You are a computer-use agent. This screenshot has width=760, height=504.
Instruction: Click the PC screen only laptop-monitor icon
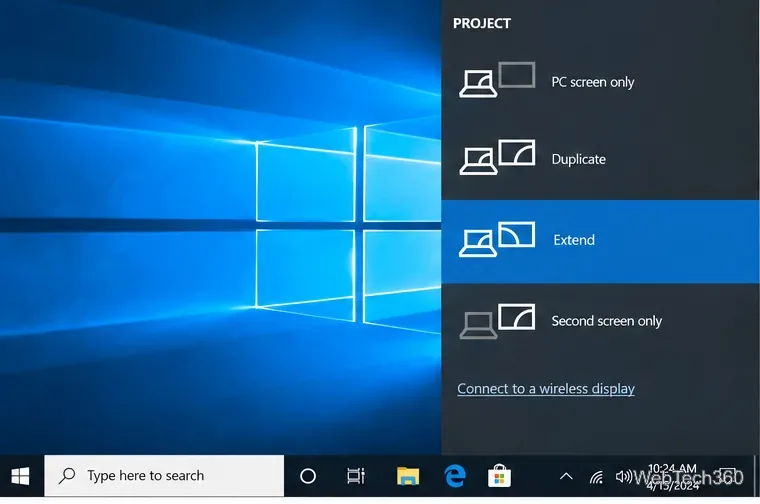click(497, 79)
